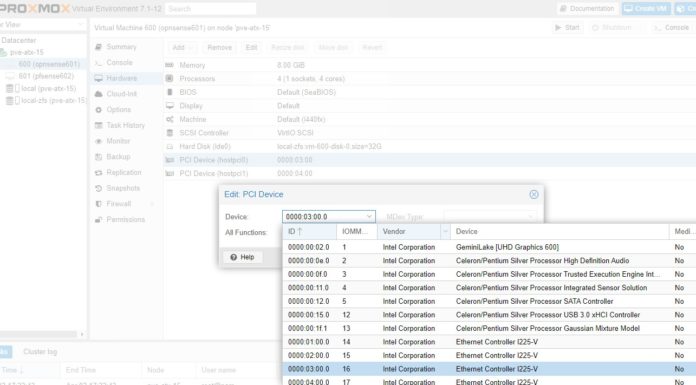The image size is (696, 385).
Task: Open the Summary section of VM 600
Action: pyautogui.click(x=121, y=47)
